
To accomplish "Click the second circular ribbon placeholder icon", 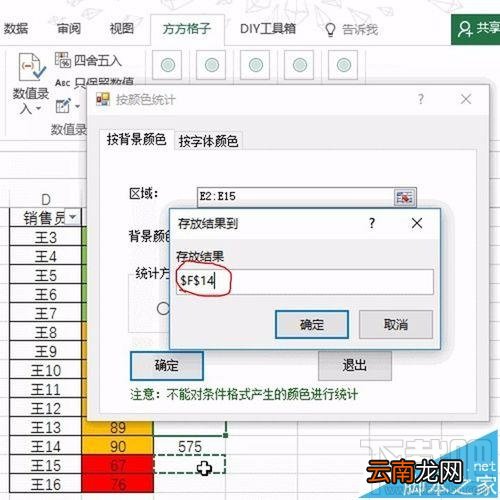I will pos(211,65).
